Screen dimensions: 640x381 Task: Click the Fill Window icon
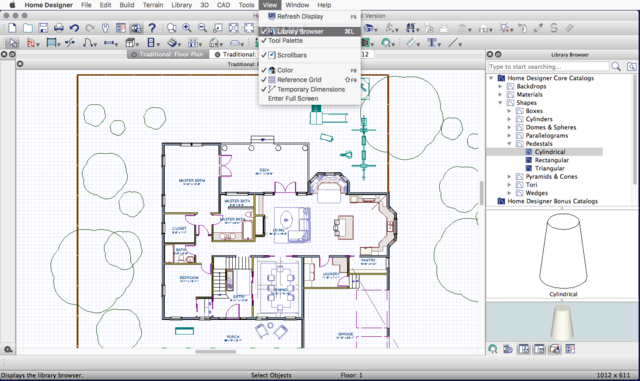click(x=233, y=28)
